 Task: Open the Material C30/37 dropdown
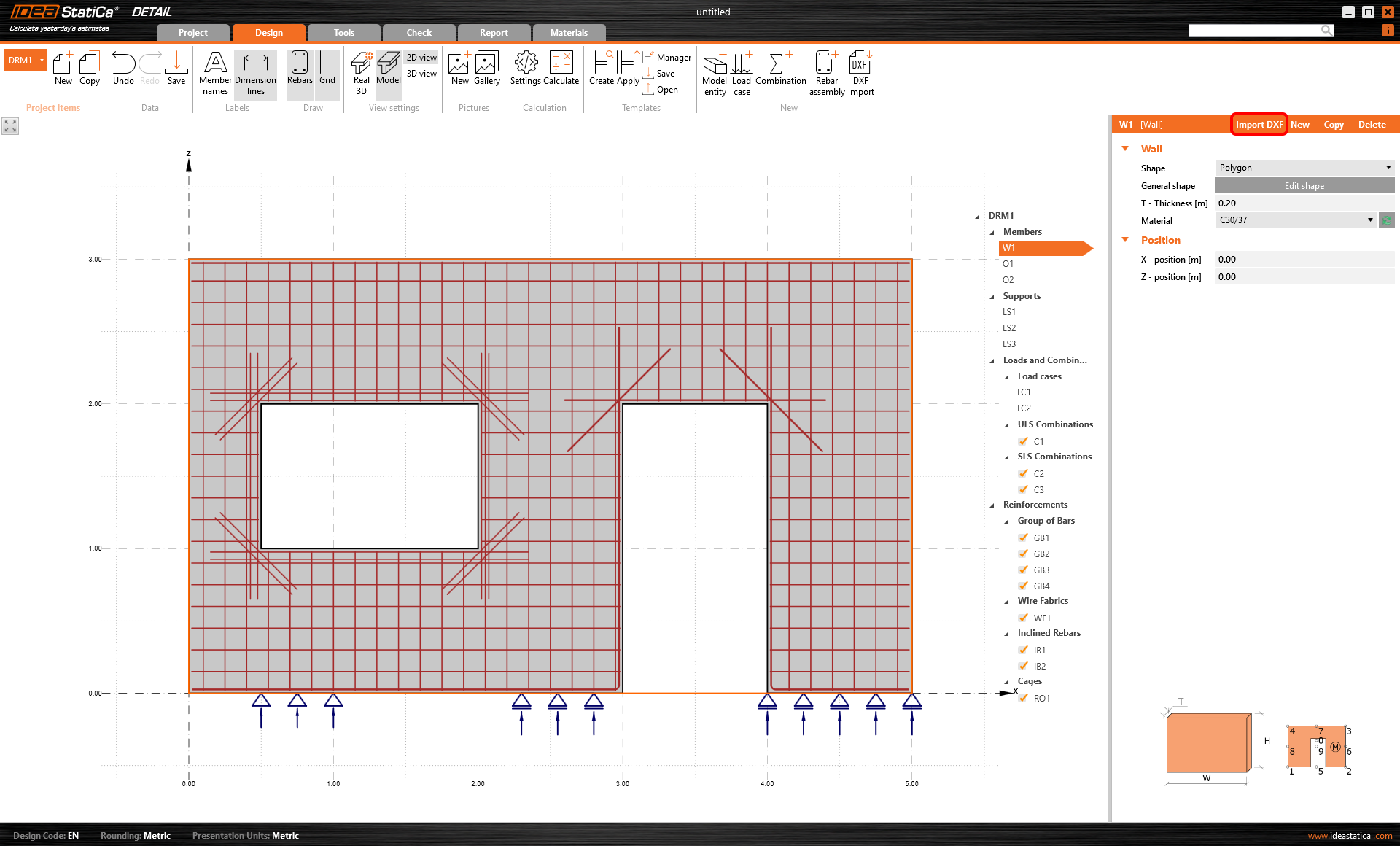1295,220
